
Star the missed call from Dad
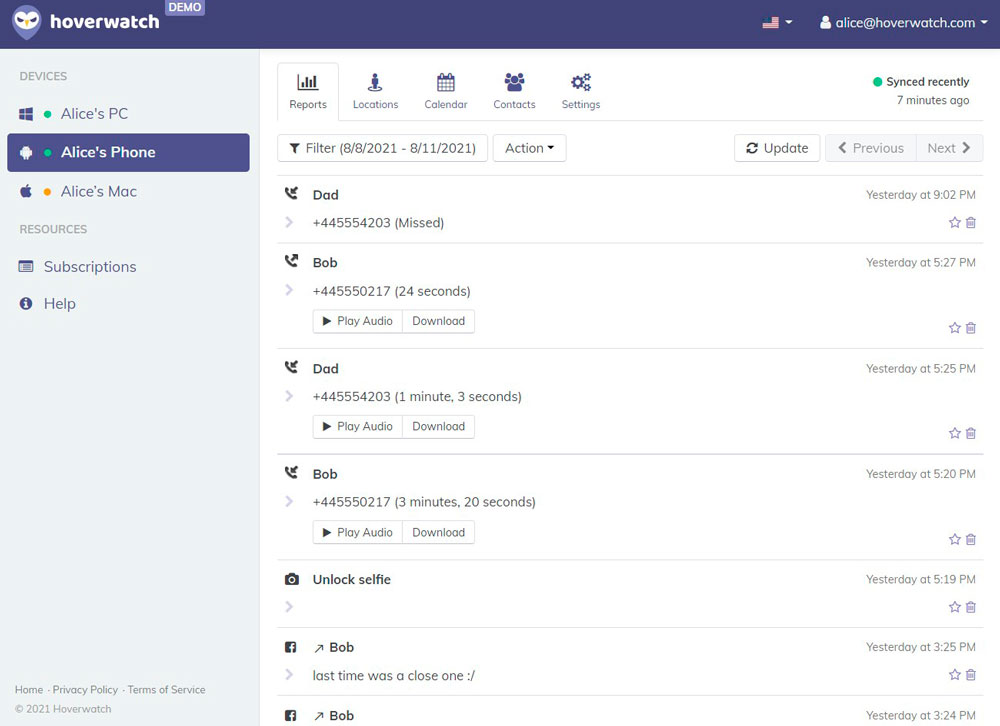point(954,223)
